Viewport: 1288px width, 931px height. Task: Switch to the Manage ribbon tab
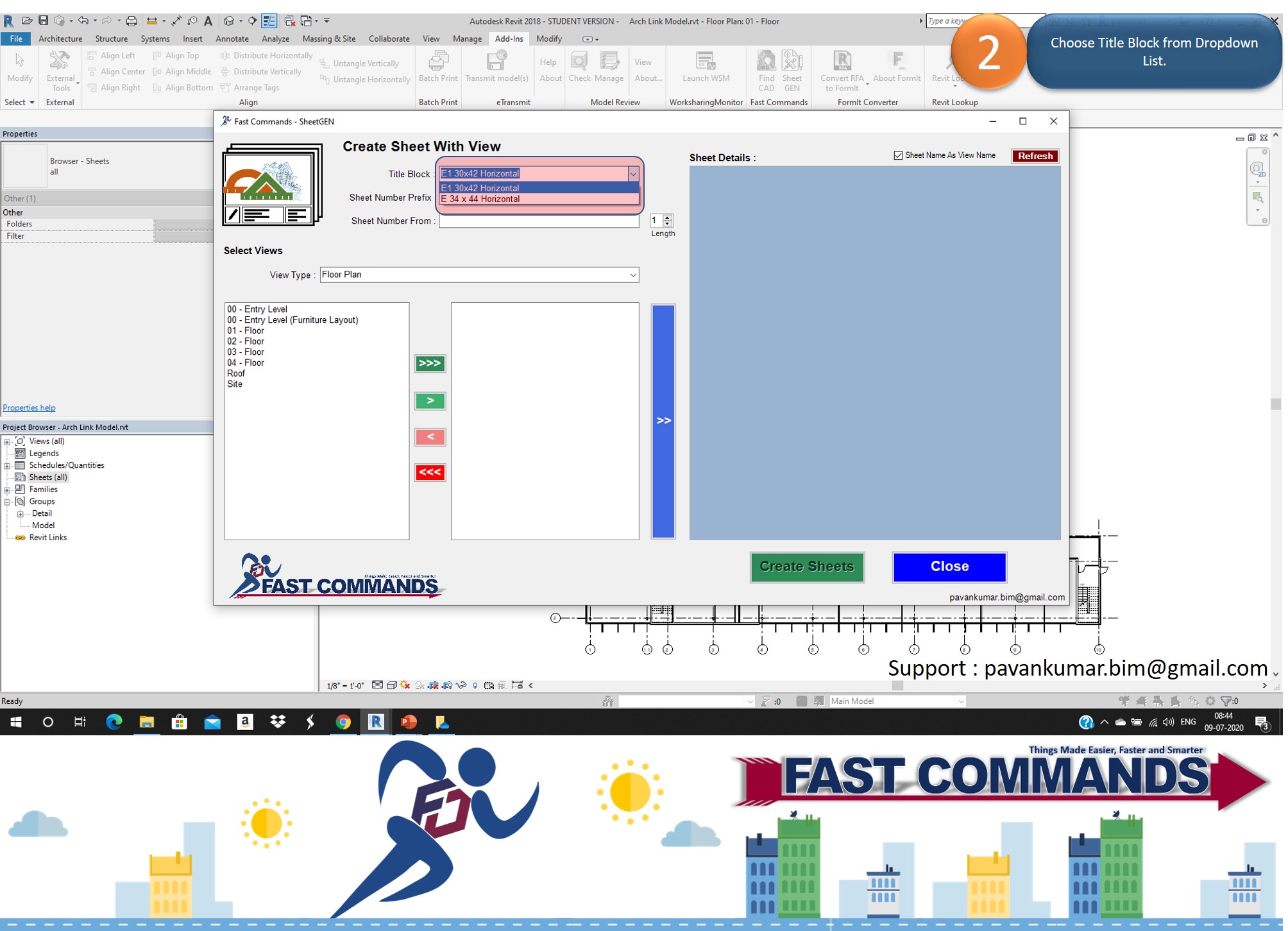coord(466,38)
